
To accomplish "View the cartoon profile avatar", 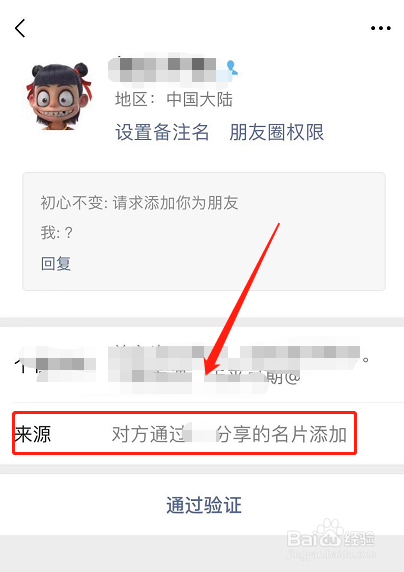I will [x=58, y=96].
